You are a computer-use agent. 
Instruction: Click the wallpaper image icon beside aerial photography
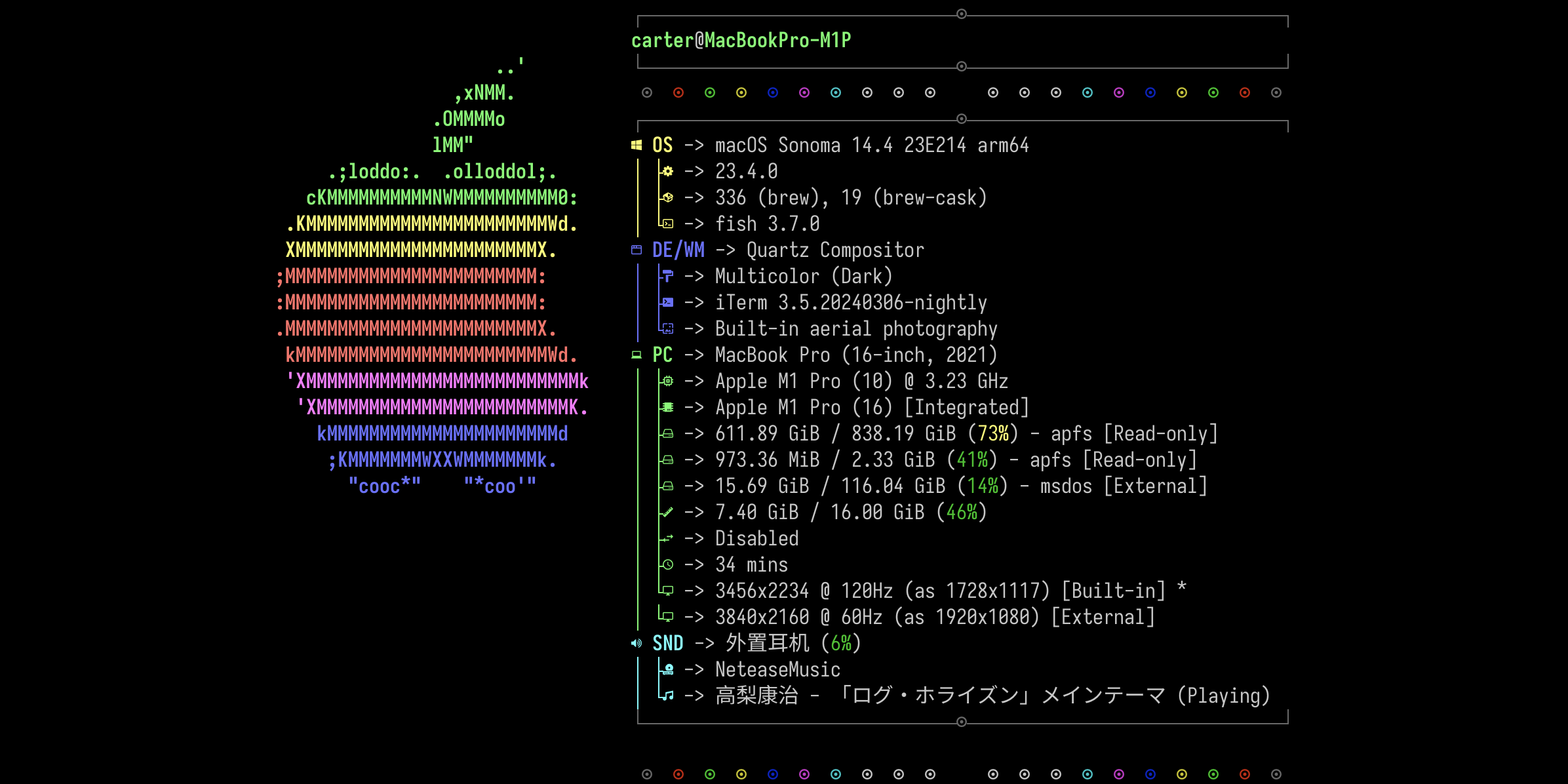point(668,328)
